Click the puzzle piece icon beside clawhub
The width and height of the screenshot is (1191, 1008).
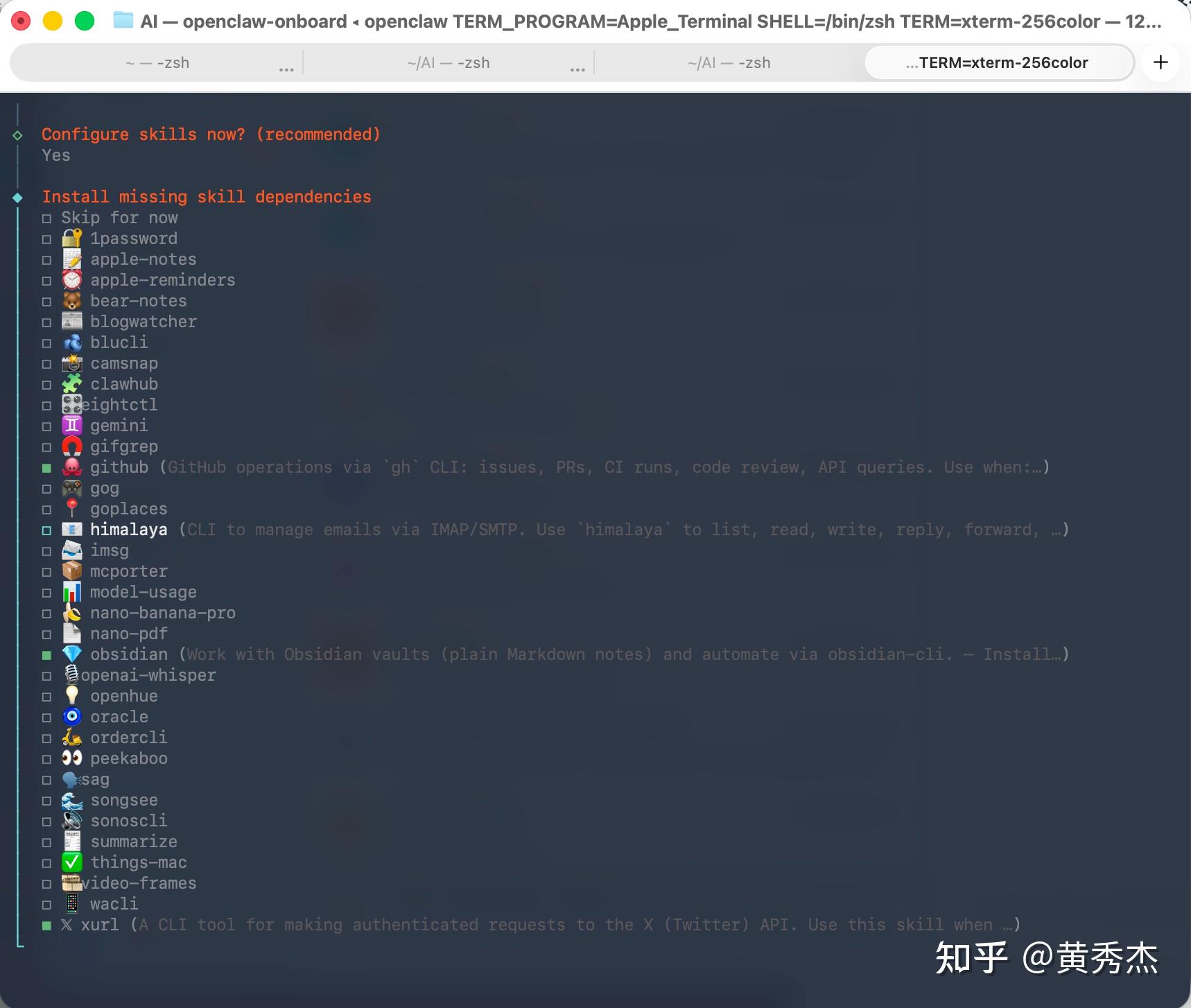(x=72, y=384)
